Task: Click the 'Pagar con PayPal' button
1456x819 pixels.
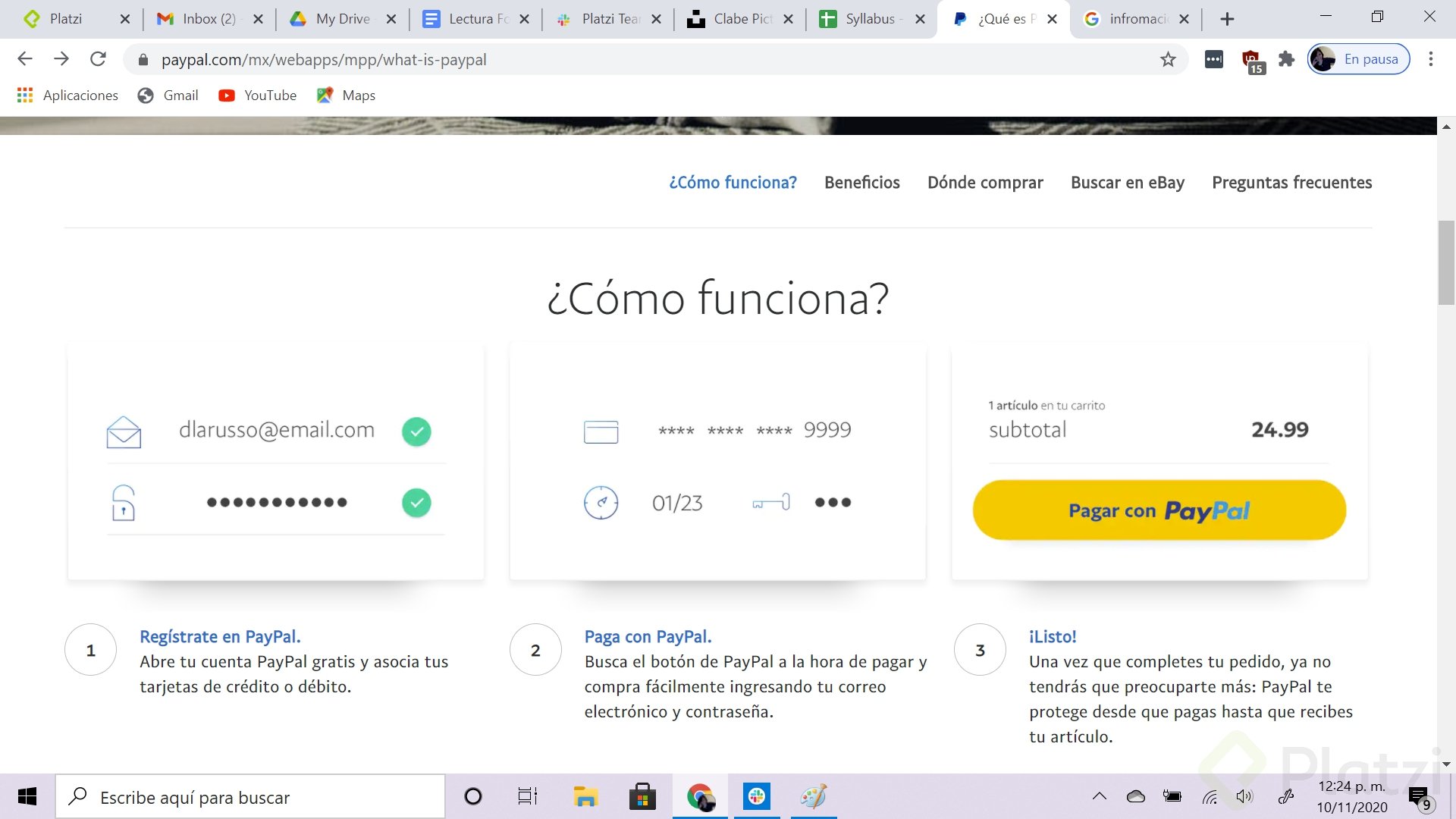Action: coord(1159,510)
